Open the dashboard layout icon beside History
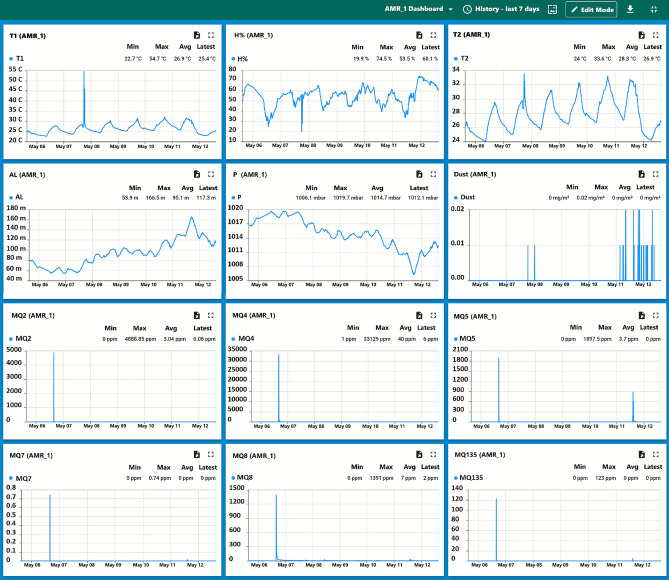Image resolution: width=669 pixels, height=580 pixels. (x=553, y=9)
